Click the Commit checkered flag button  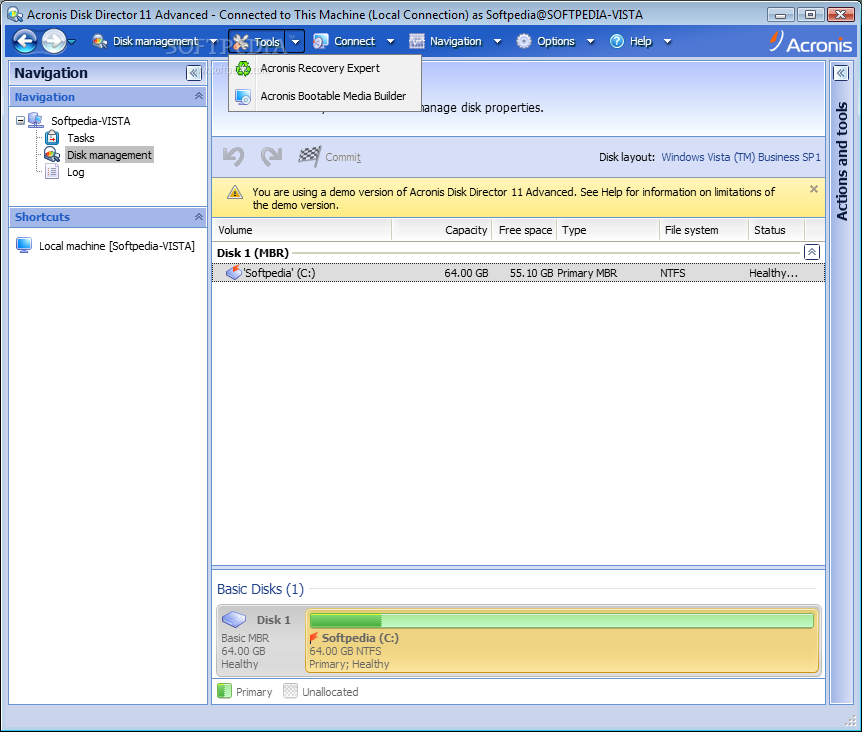pos(329,157)
